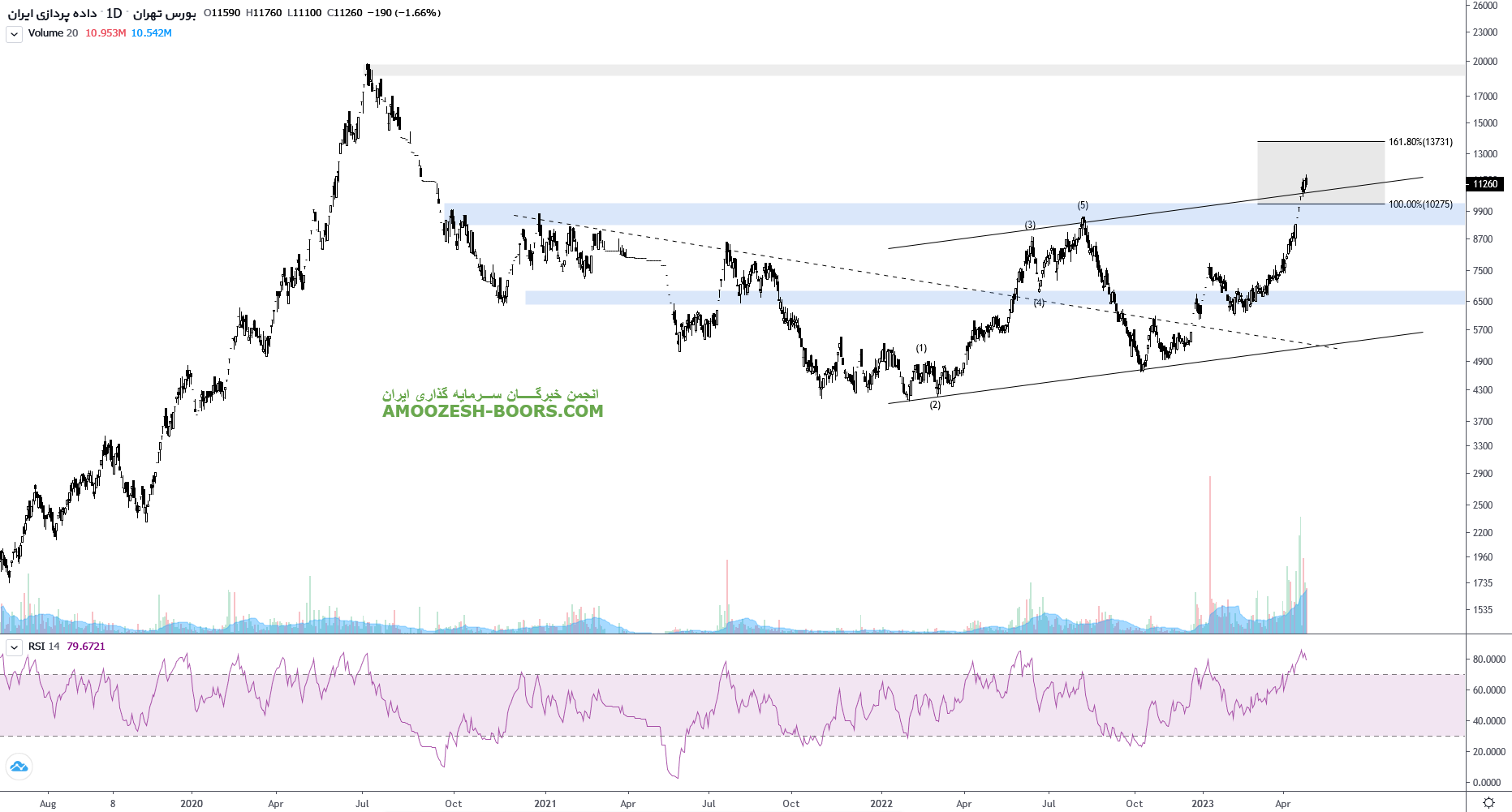Select the wave (5) label marker
This screenshot has height=812, width=1512.
(x=1083, y=205)
